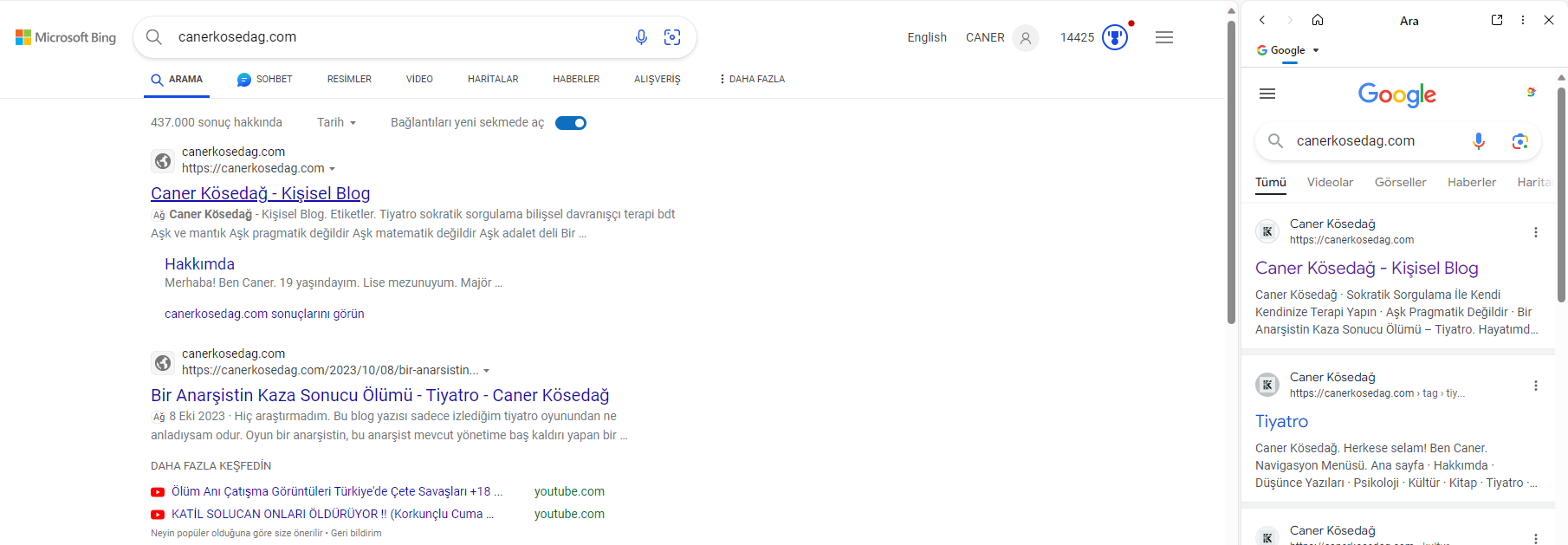Image resolution: width=1568 pixels, height=545 pixels.
Task: Open sidebar home icon
Action: 1318,20
